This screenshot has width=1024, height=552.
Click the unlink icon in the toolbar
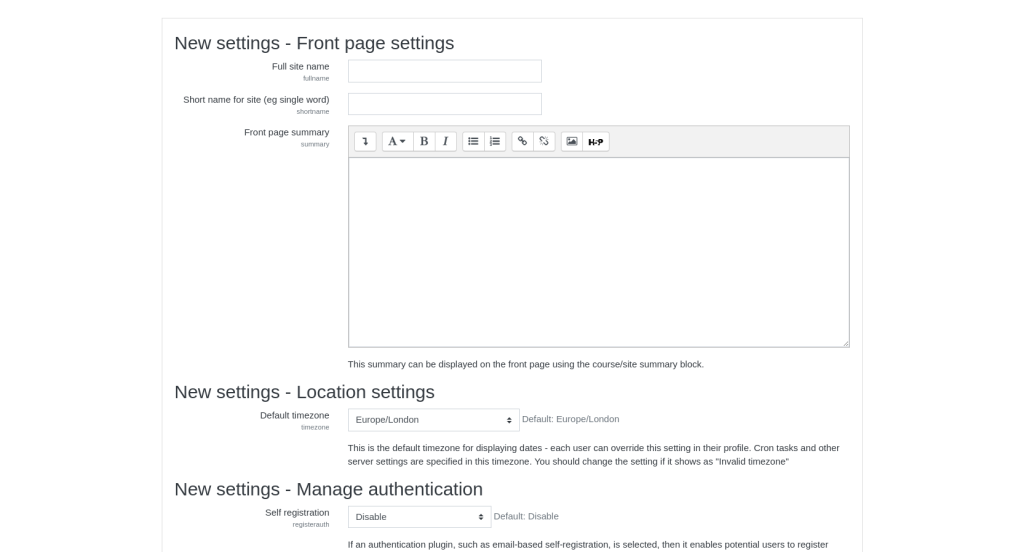point(544,142)
